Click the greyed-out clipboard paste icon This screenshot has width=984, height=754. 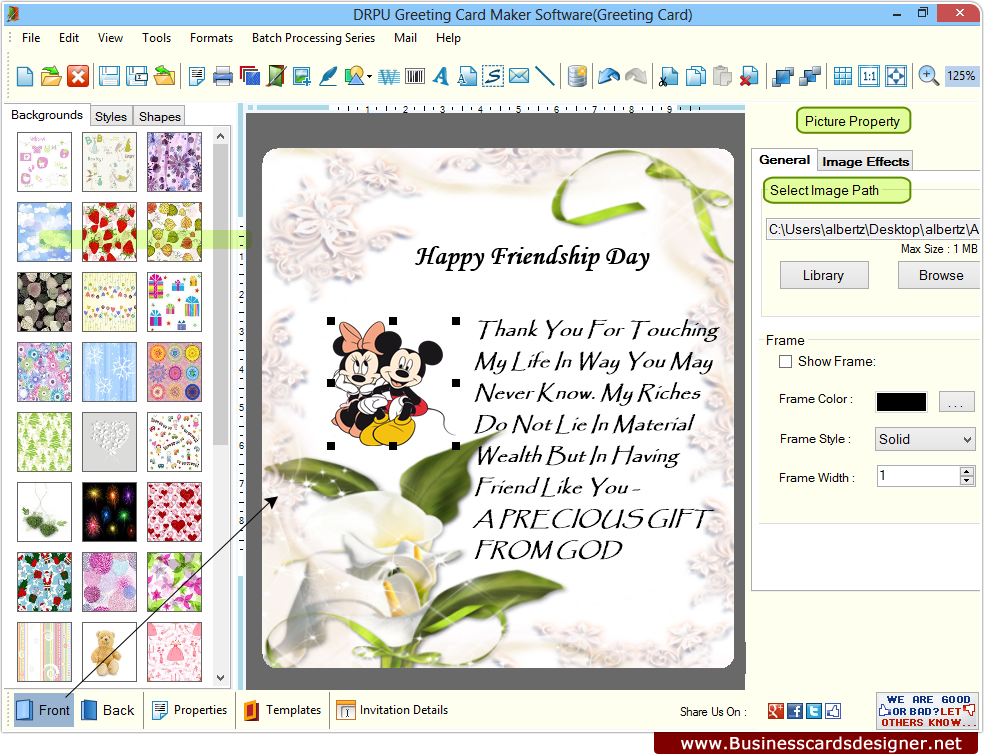tap(722, 77)
